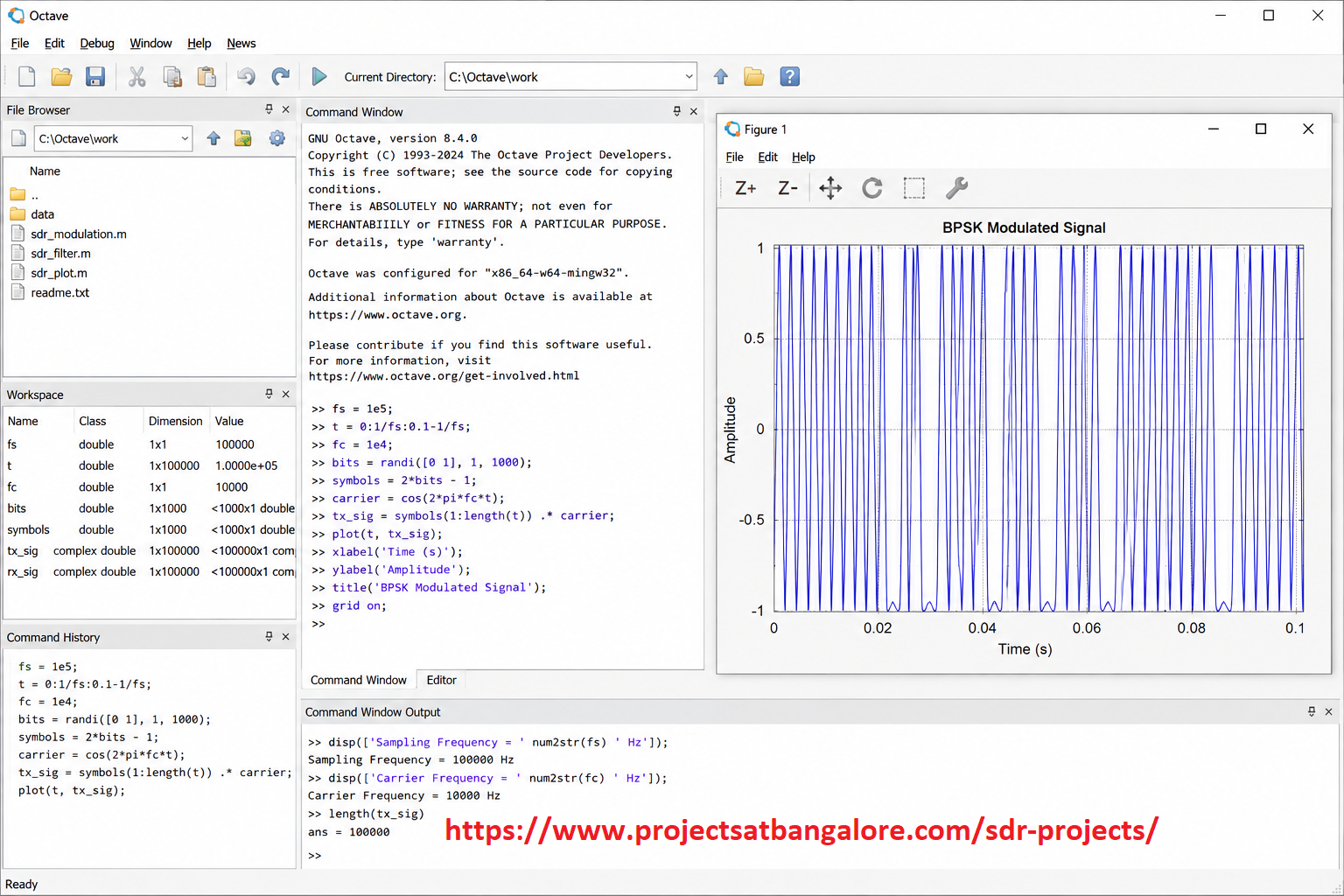This screenshot has height=896, width=1344.
Task: Click the Paste clipboard icon
Action: click(x=206, y=77)
